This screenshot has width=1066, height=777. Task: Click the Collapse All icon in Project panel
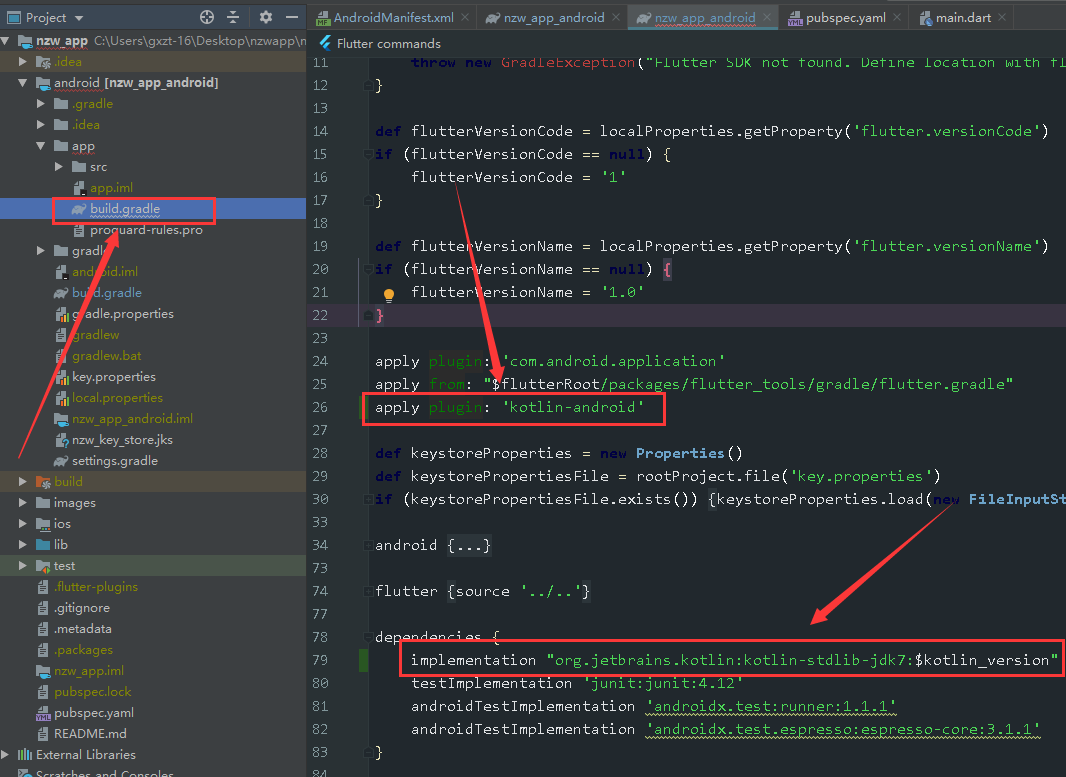233,17
